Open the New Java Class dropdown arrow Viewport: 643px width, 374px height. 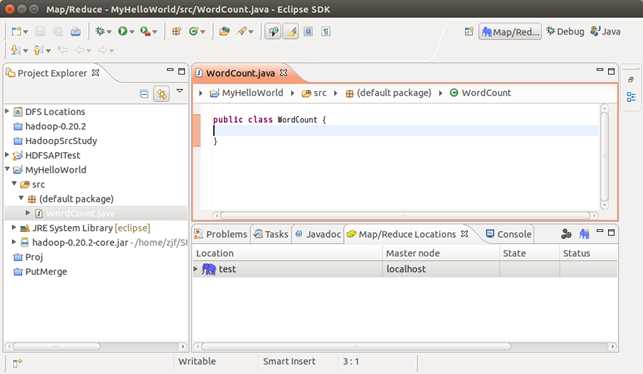203,32
